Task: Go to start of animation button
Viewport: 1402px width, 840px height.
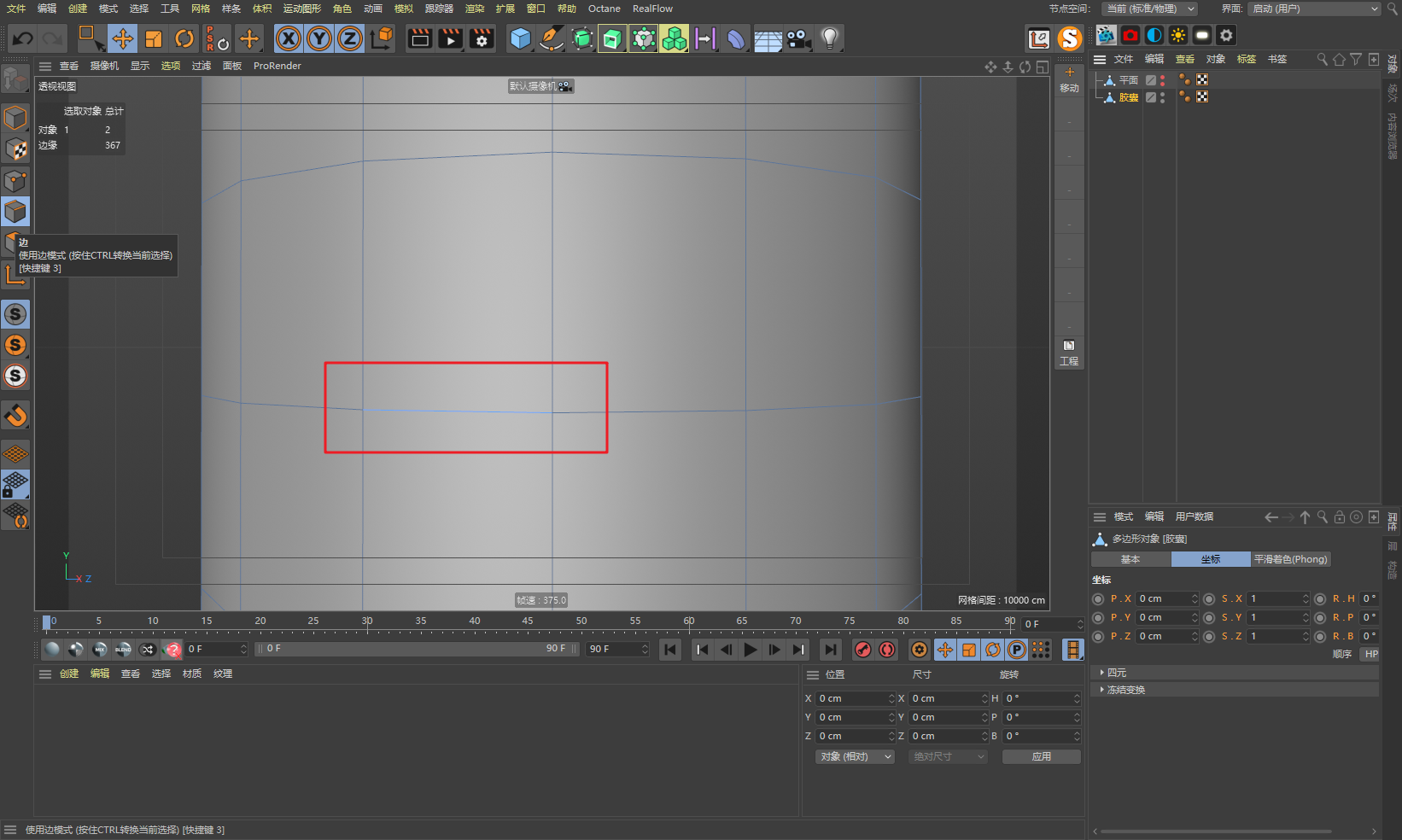Action: pos(670,650)
